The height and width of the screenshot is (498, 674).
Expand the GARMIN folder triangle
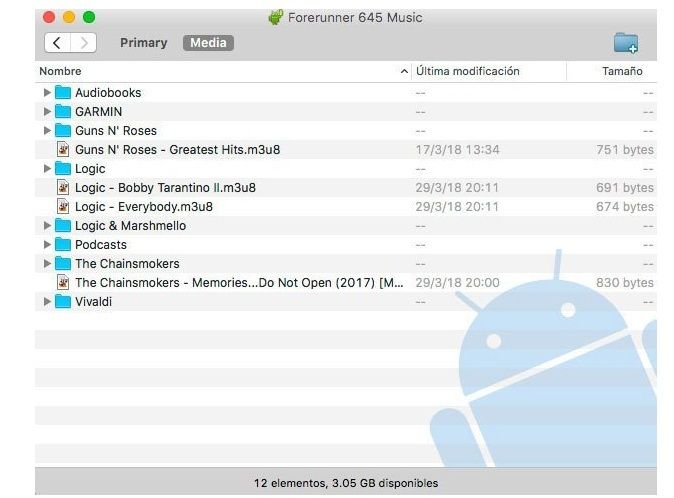point(47,111)
